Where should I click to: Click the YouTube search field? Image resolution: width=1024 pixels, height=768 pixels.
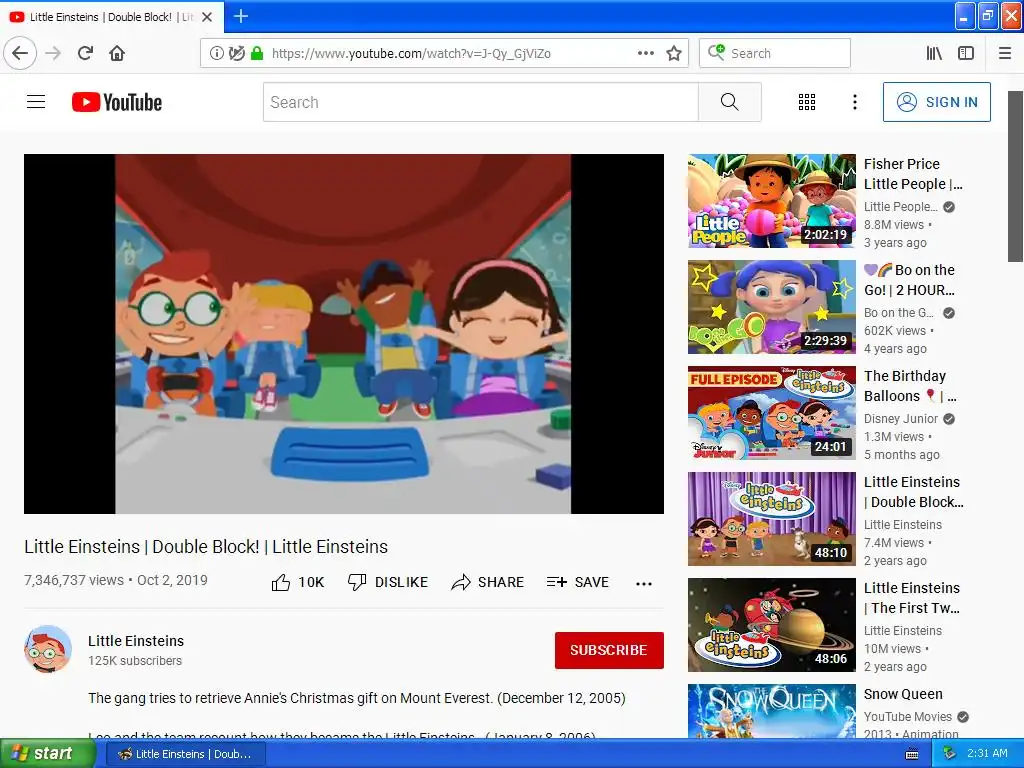pos(481,102)
